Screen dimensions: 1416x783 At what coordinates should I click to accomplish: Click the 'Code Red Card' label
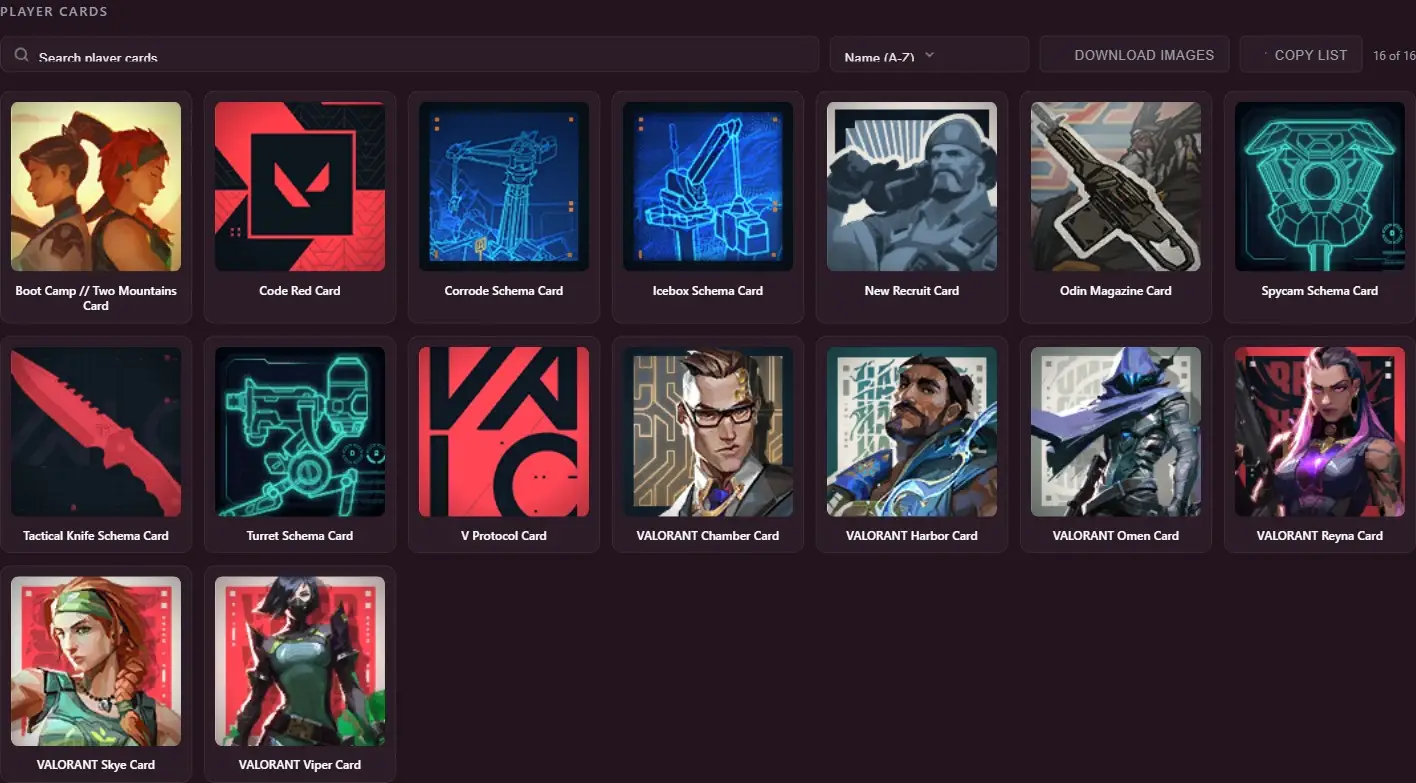(300, 291)
